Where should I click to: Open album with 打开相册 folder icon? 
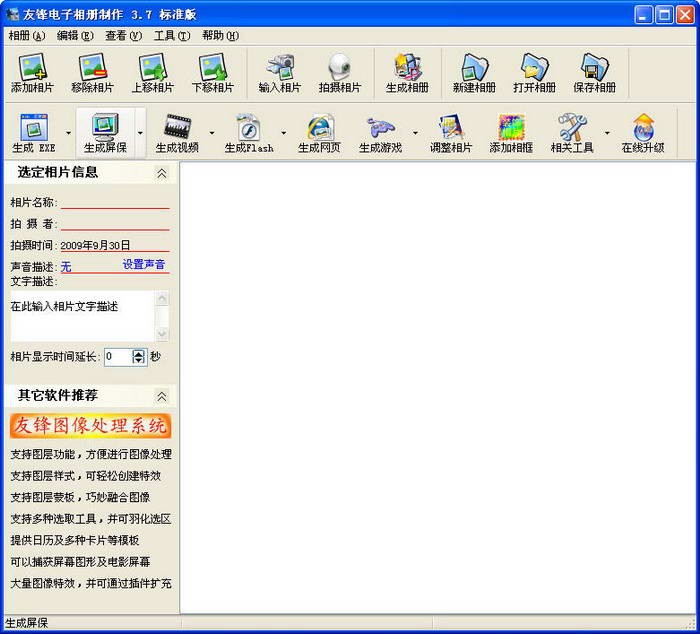pos(534,74)
